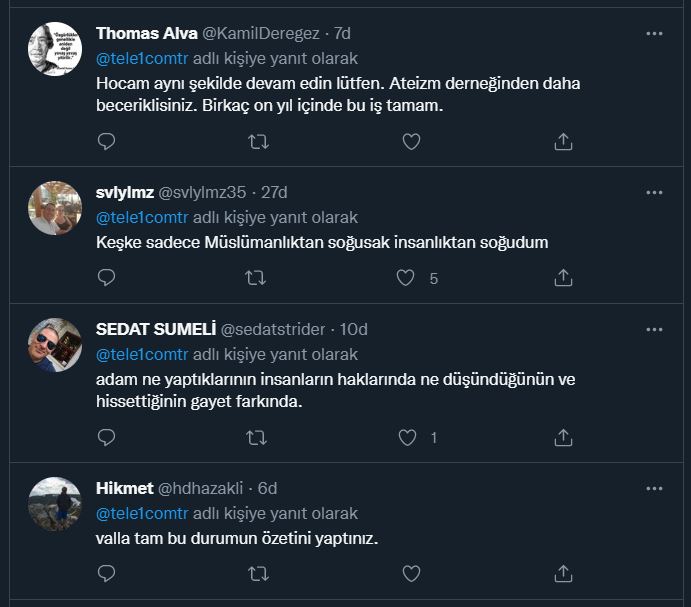Like Thomas Alva's tweet
691x607 pixels.
410,142
